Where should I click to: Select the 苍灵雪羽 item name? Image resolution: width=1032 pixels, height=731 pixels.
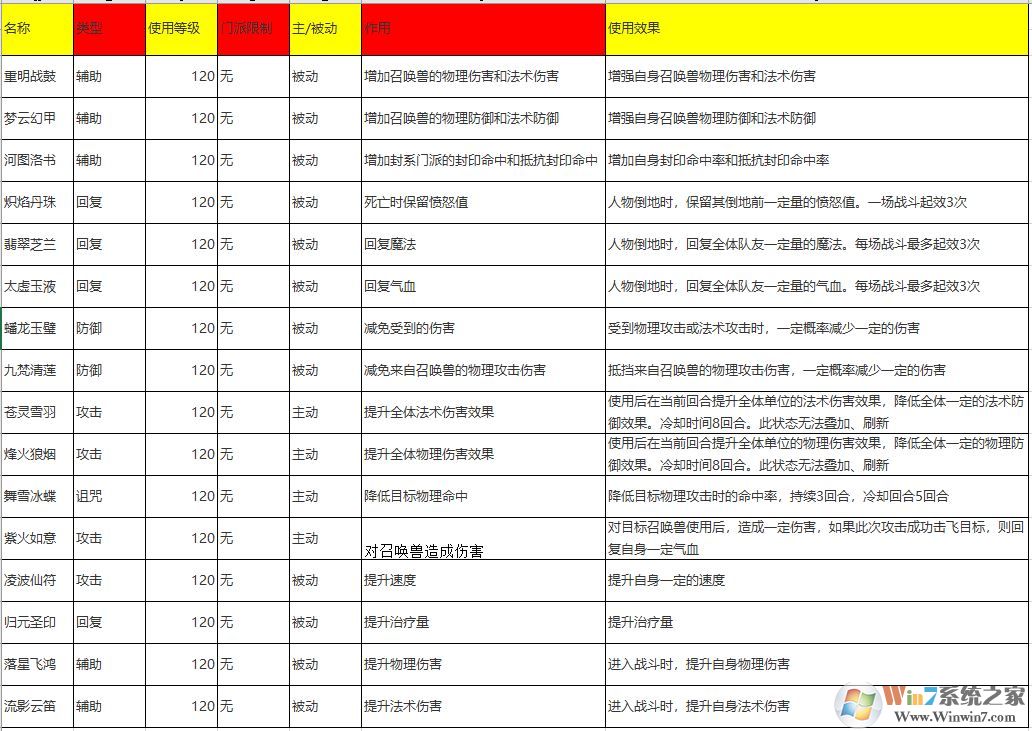point(34,412)
